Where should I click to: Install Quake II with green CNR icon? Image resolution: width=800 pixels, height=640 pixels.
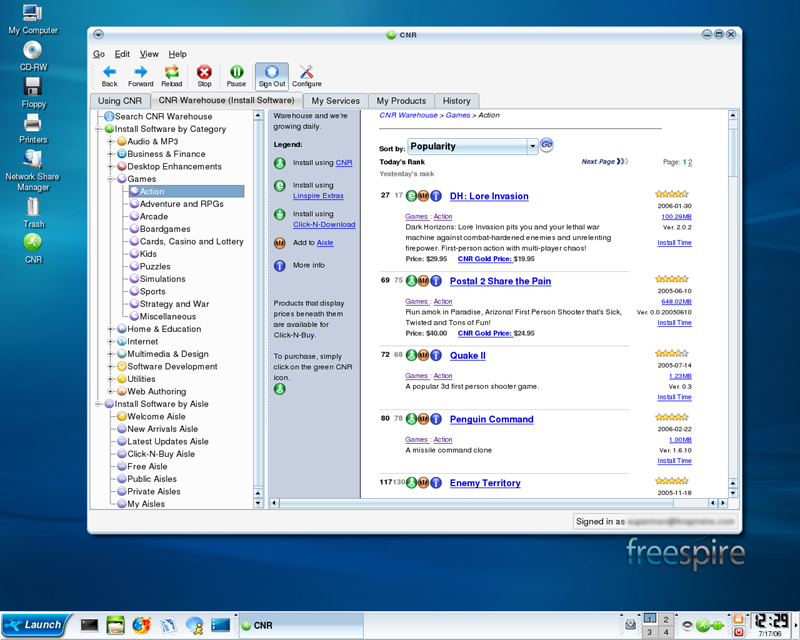coord(411,355)
